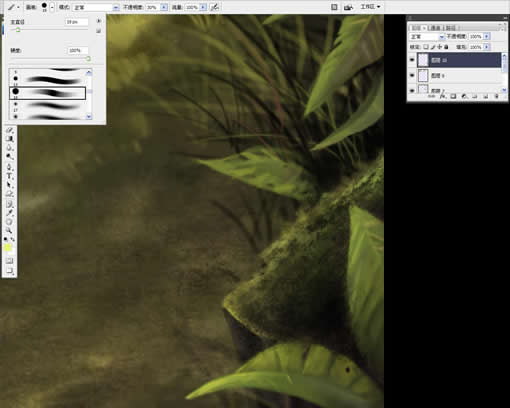This screenshot has height=408, width=510.
Task: Open the workspace menu button
Action: [370, 7]
